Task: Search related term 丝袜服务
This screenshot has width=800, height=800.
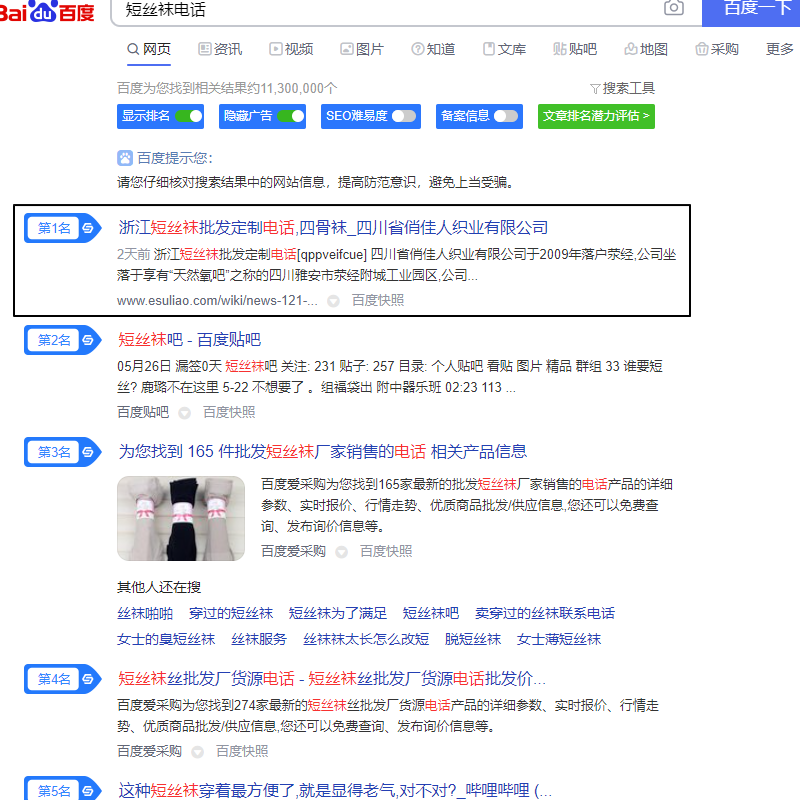Action: pyautogui.click(x=259, y=639)
